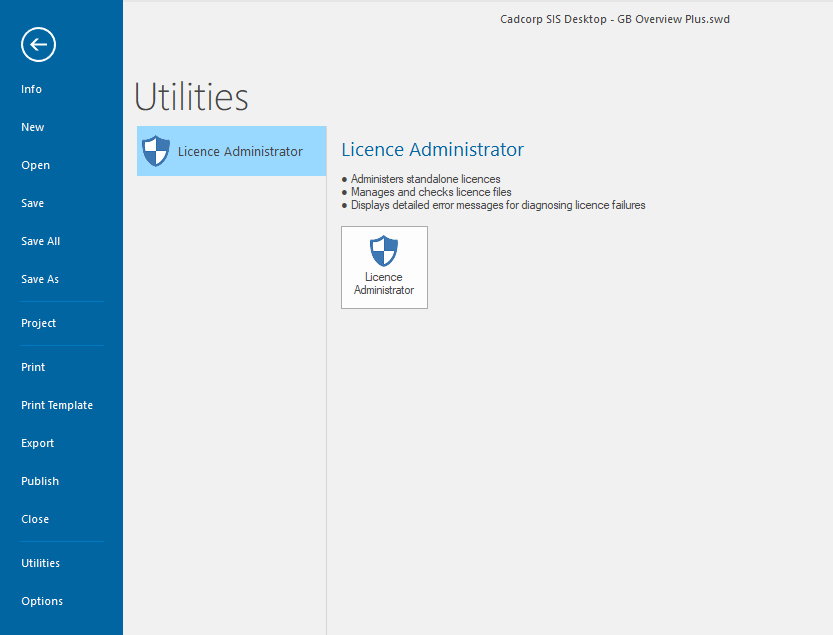The width and height of the screenshot is (833, 635).
Task: Open the Info page
Action: point(31,89)
